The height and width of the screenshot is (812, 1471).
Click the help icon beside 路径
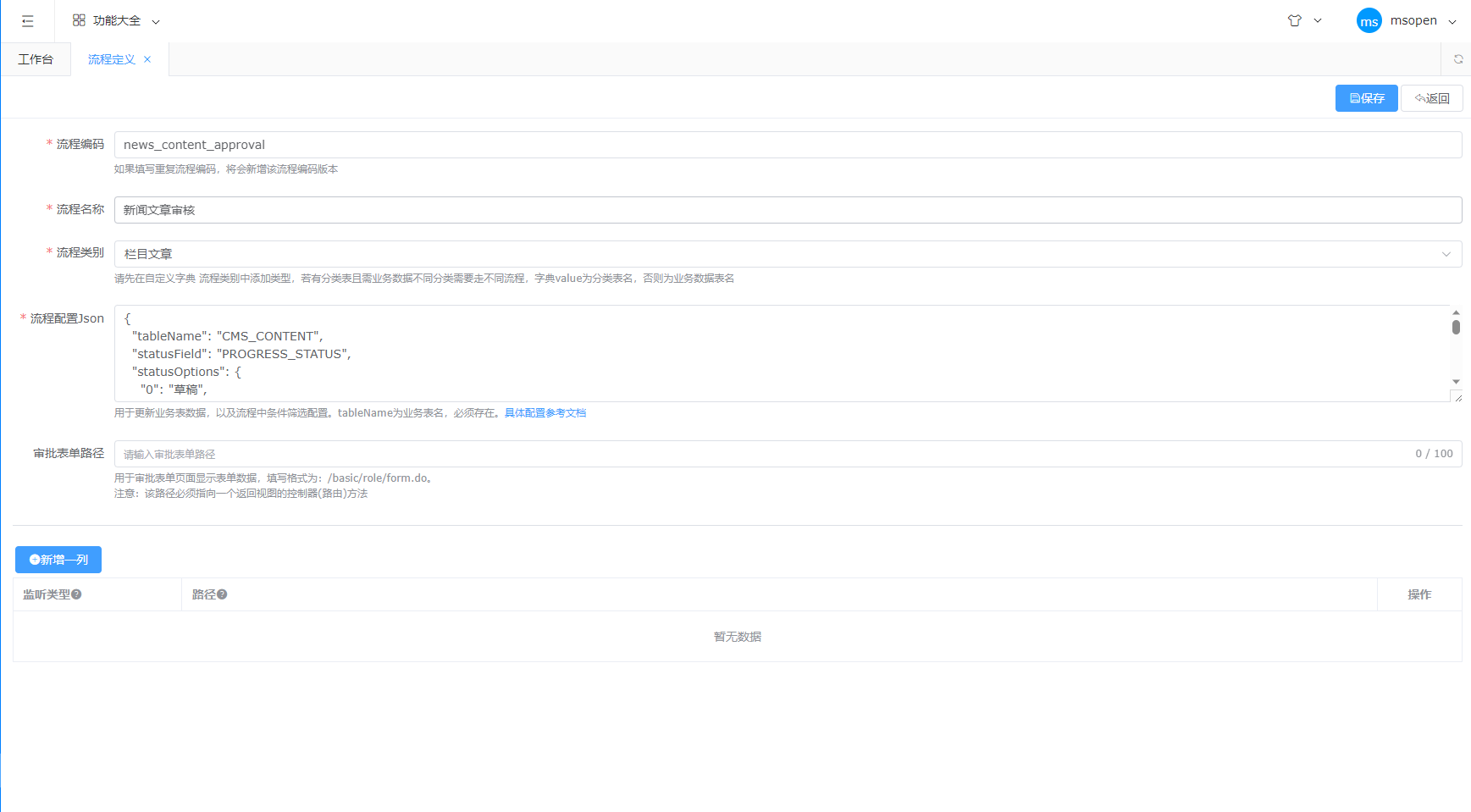click(x=222, y=594)
